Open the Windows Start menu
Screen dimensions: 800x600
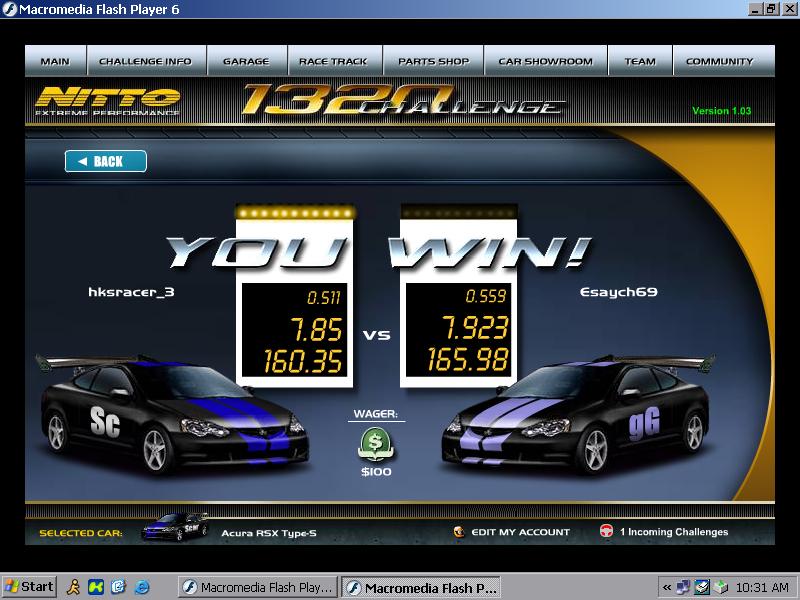pyautogui.click(x=29, y=587)
